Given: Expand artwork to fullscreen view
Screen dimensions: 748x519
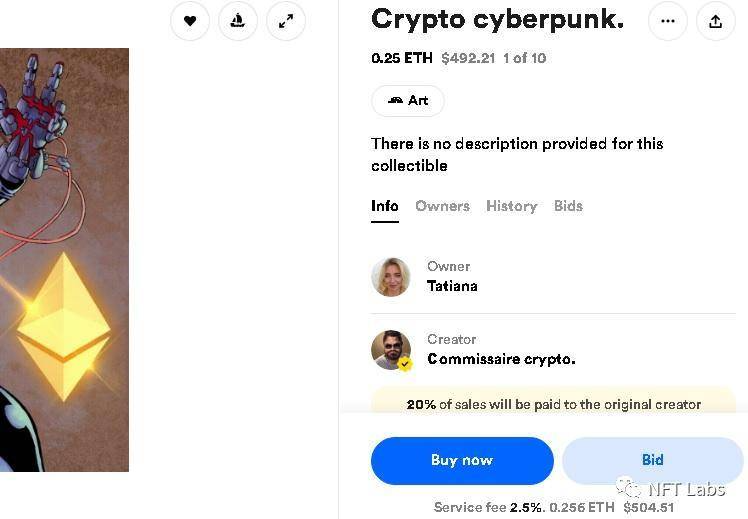Looking at the screenshot, I should tap(286, 21).
